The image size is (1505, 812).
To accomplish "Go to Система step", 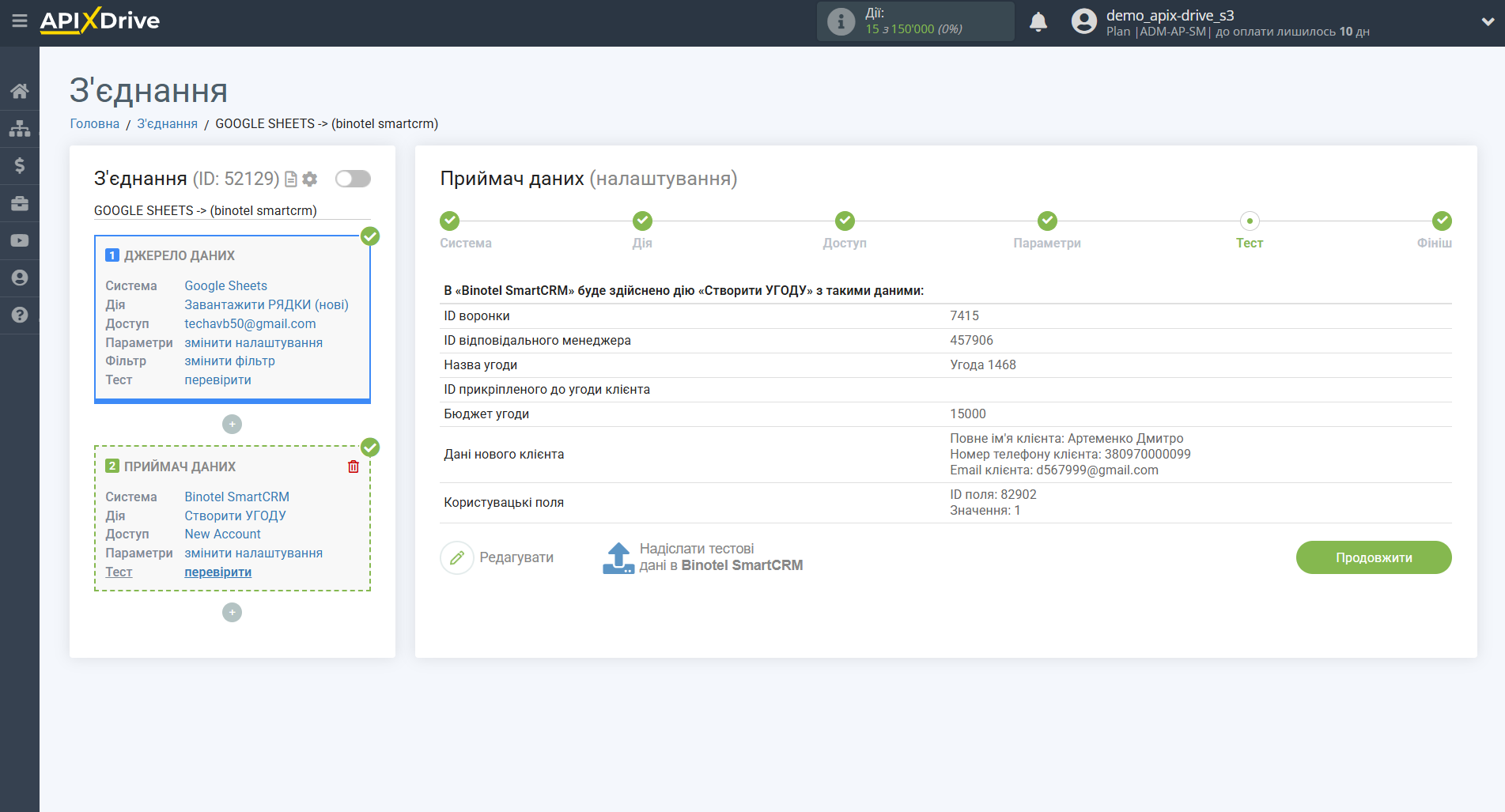I will (449, 221).
